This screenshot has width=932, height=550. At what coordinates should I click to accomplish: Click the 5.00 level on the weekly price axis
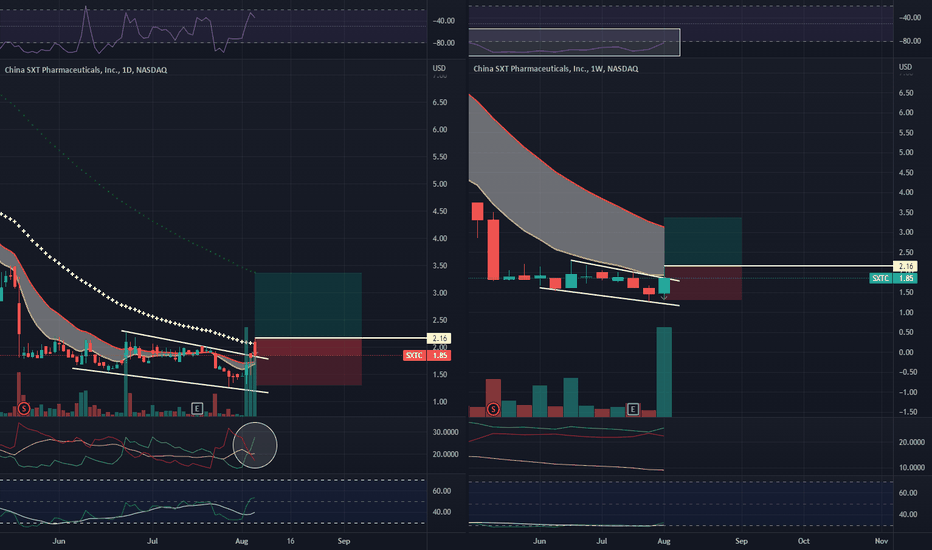point(906,153)
